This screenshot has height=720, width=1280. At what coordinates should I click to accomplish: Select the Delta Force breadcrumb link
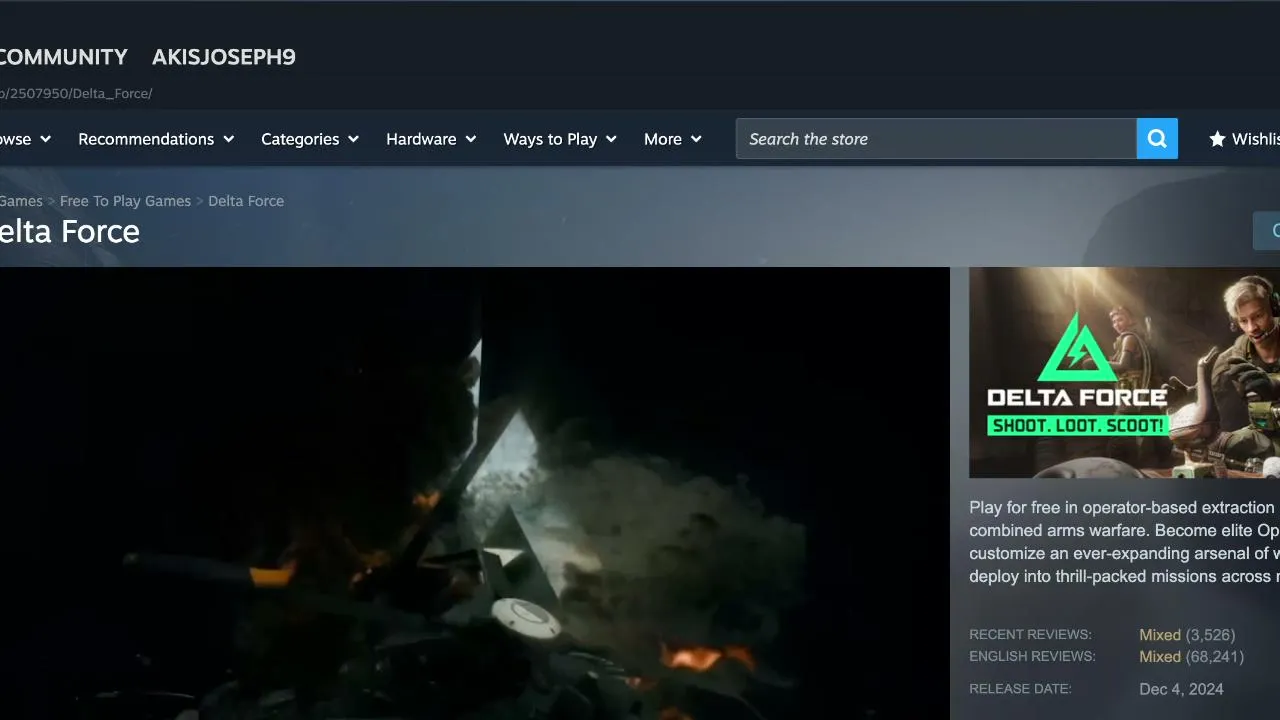tap(246, 201)
